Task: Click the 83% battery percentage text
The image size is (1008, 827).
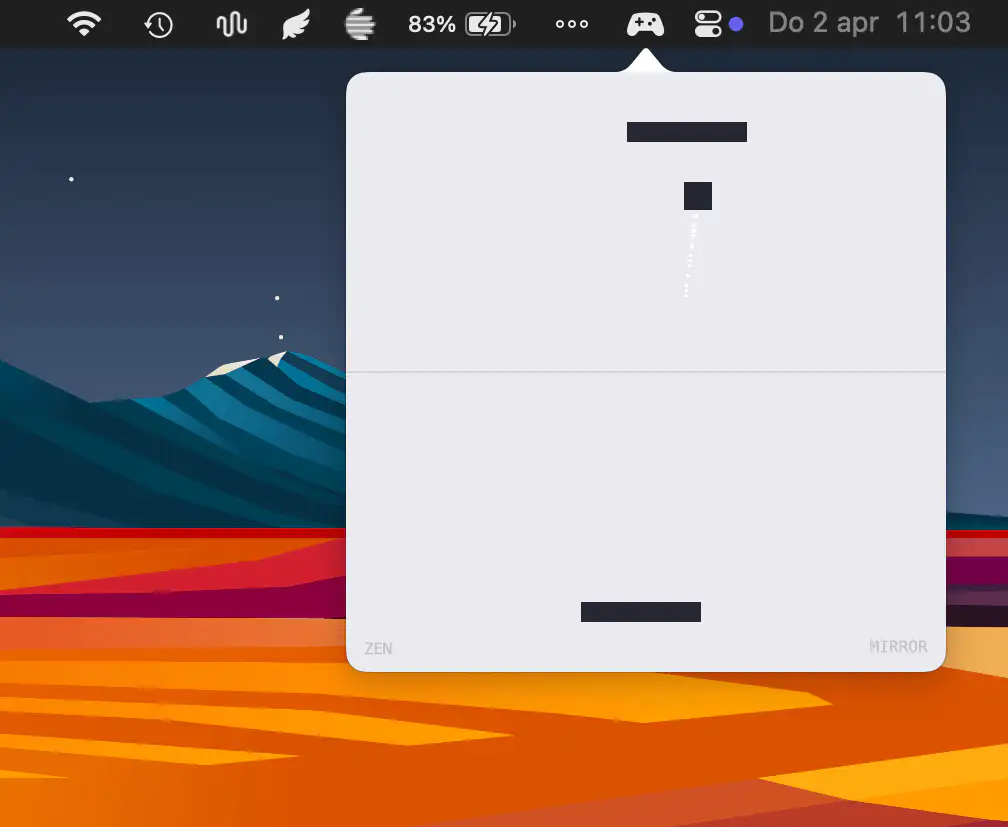Action: click(x=431, y=24)
